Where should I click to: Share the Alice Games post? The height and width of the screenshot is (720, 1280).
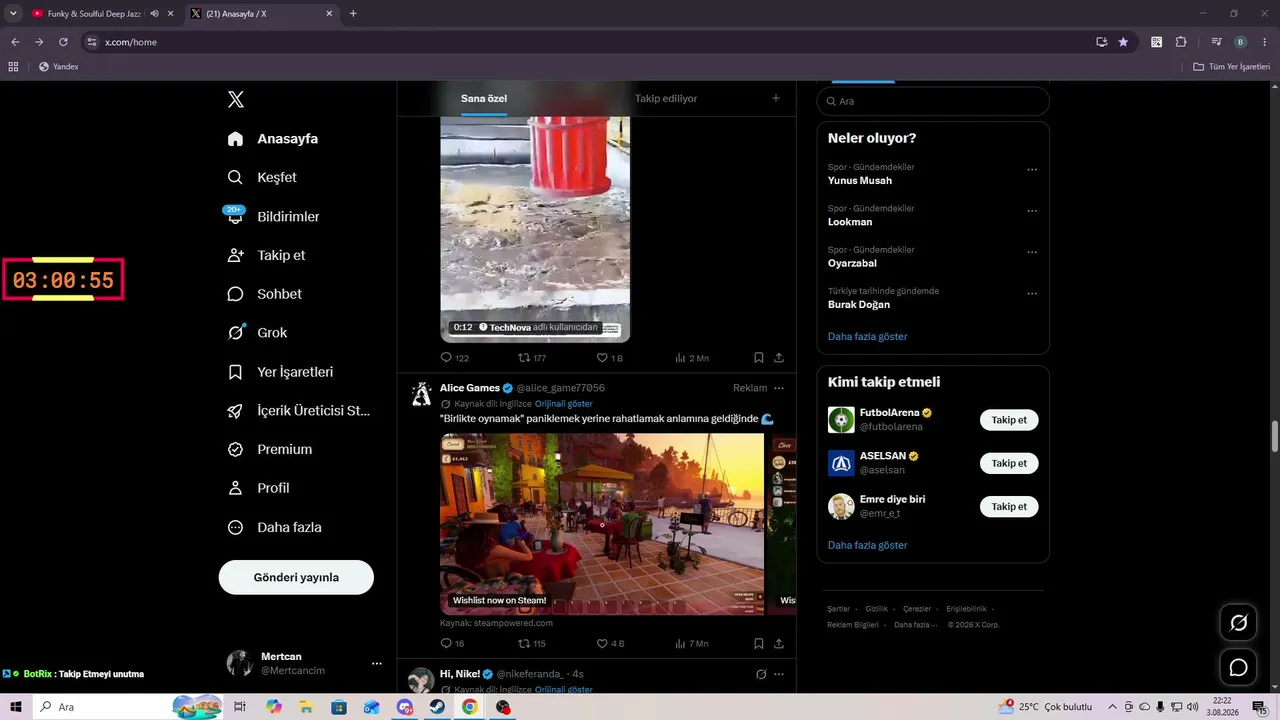[x=779, y=643]
